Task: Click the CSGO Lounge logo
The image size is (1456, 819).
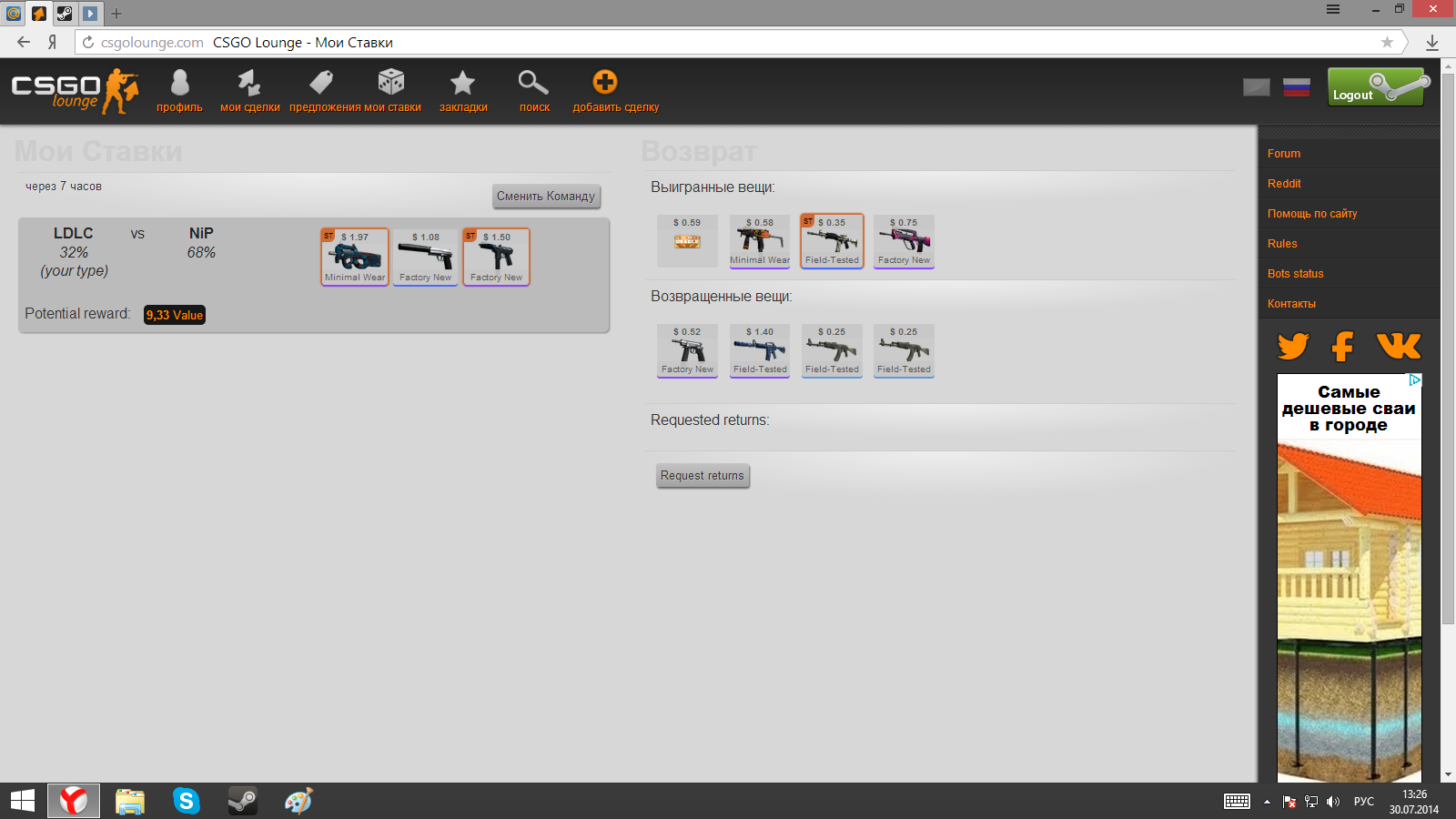Action: coord(75,91)
